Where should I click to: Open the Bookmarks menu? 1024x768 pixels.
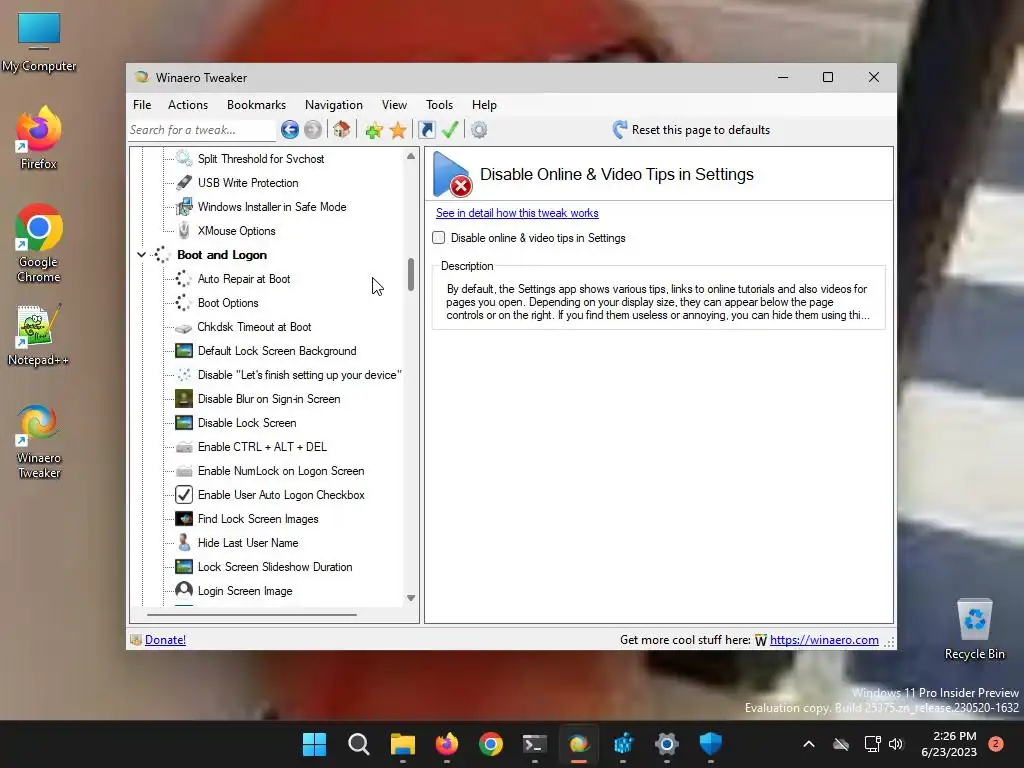[256, 104]
